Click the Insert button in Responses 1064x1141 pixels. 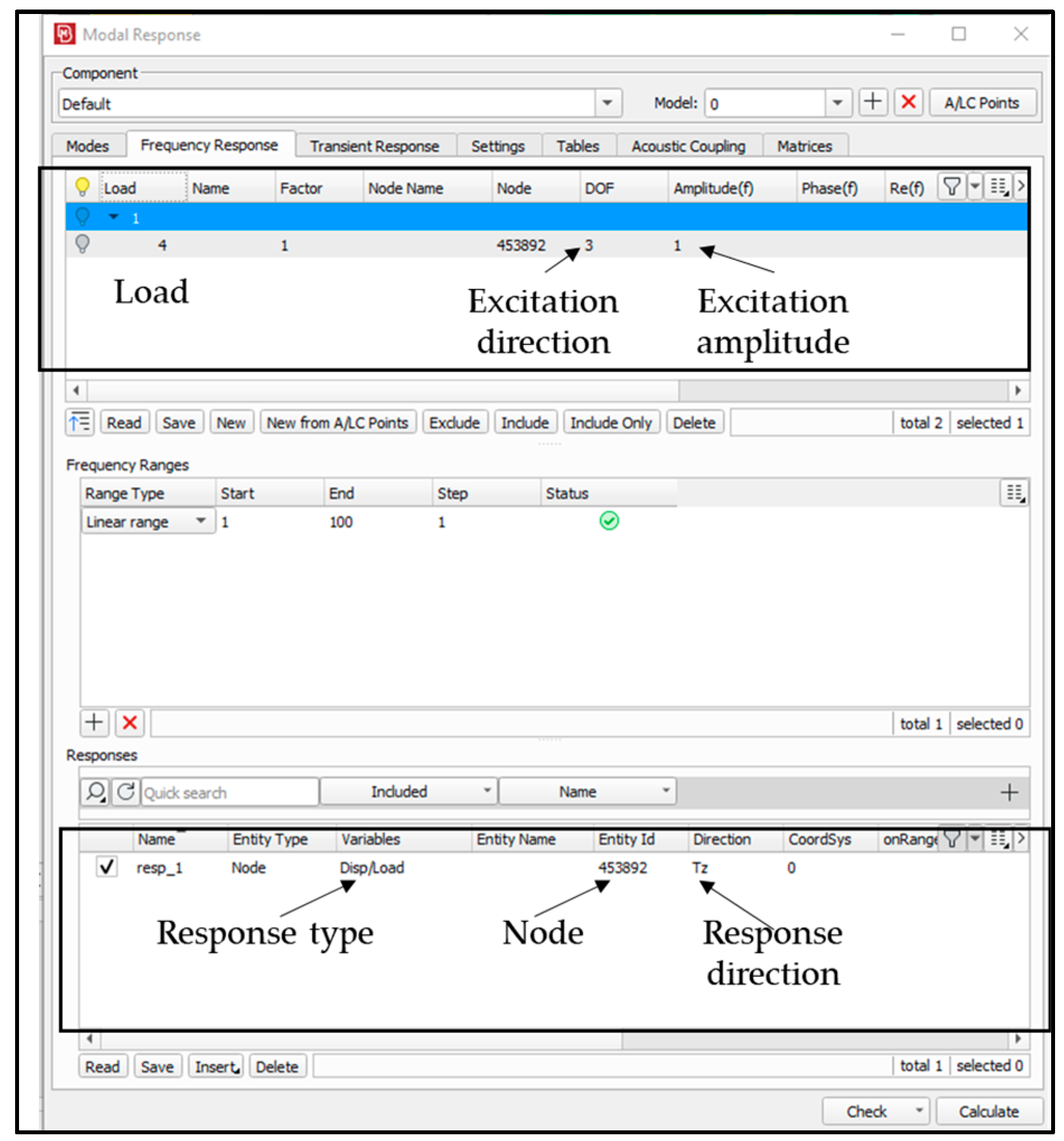tap(216, 1066)
